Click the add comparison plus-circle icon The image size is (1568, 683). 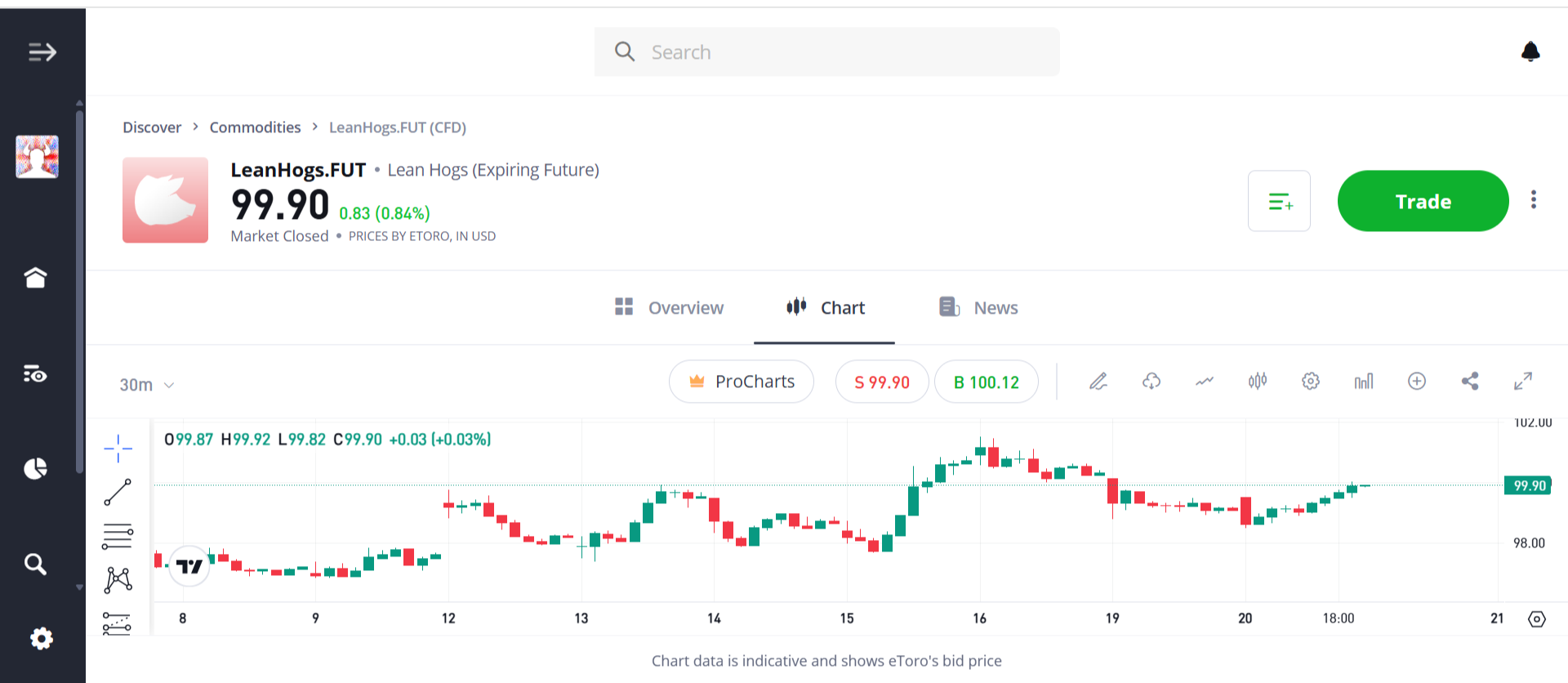click(x=1417, y=381)
